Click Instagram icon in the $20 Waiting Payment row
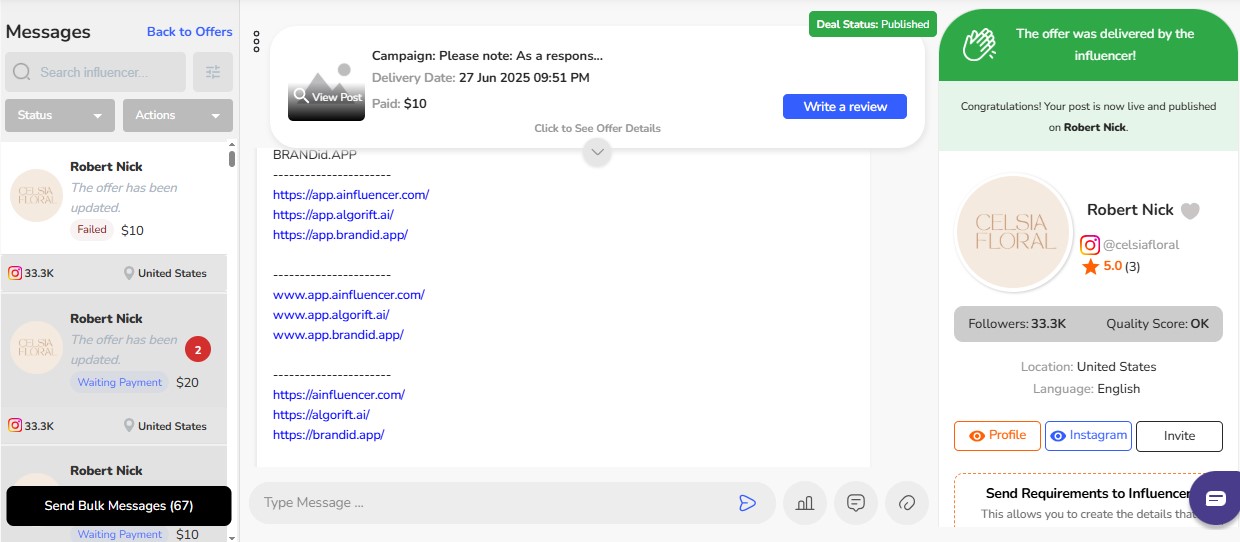 pos(15,426)
